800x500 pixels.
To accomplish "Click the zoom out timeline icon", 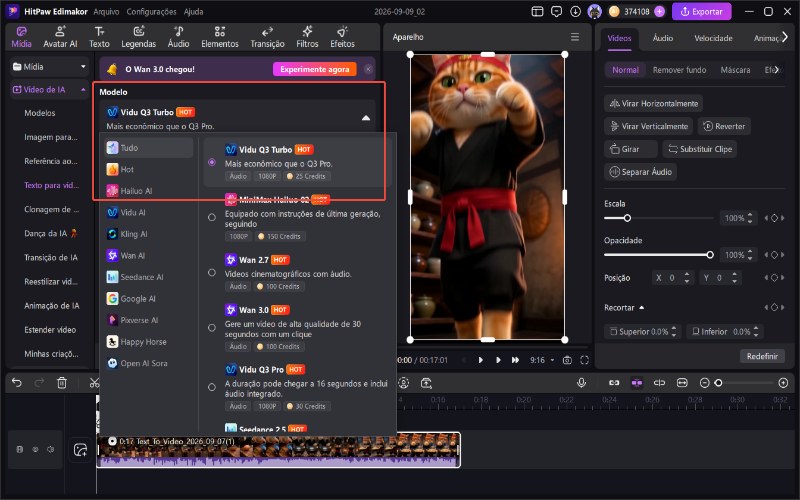I will tap(705, 383).
